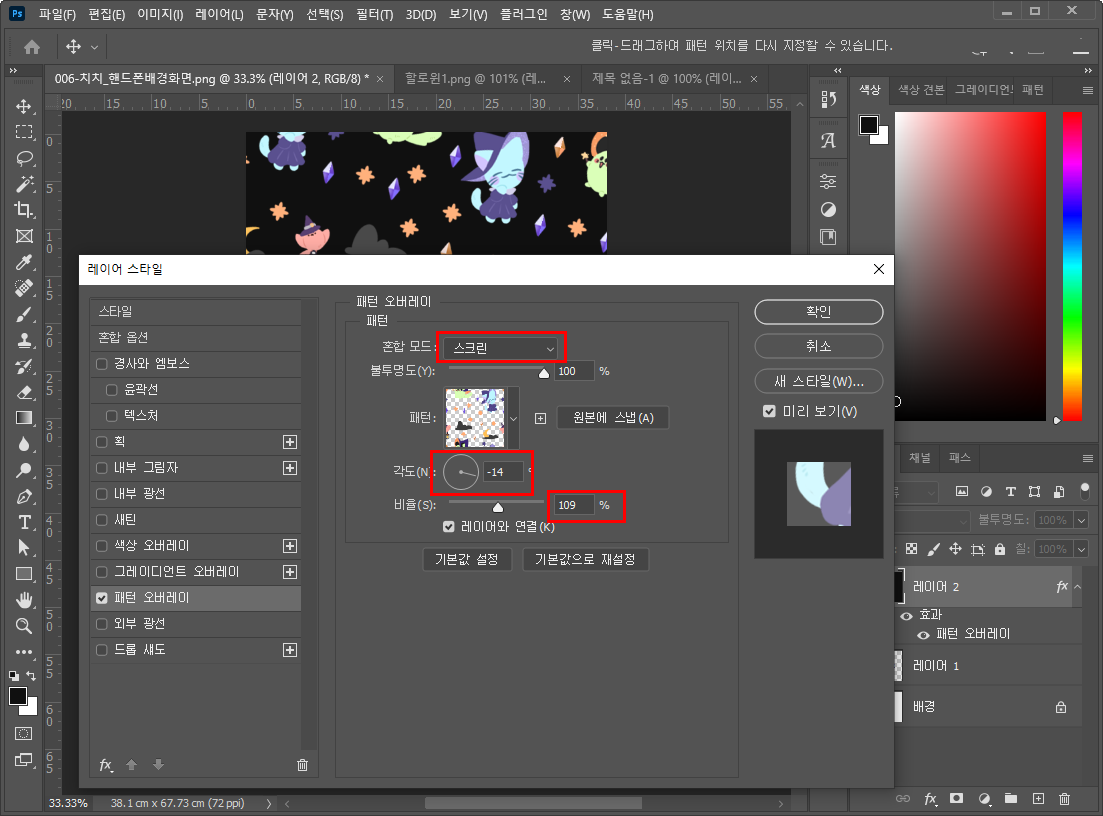Toggle the 미리 보기 checkbox

[769, 412]
